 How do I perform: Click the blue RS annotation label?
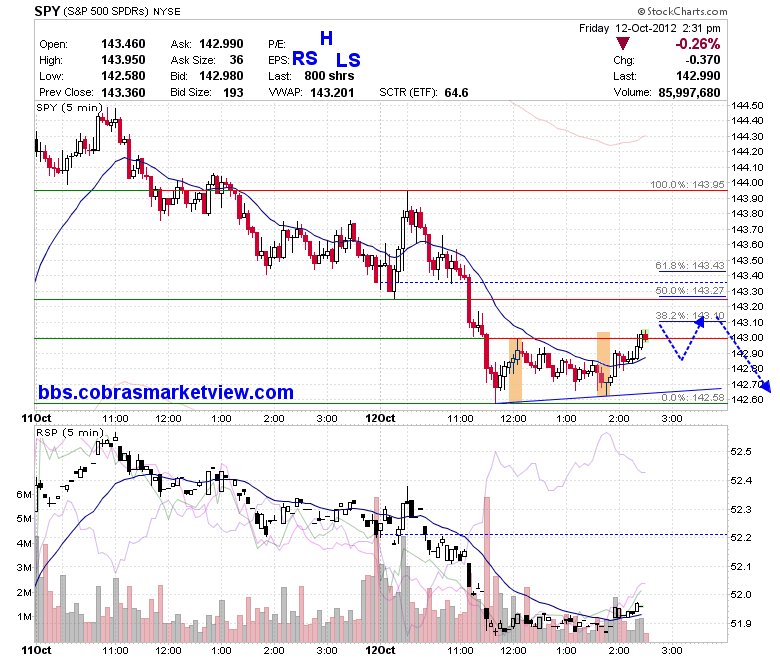[x=304, y=59]
